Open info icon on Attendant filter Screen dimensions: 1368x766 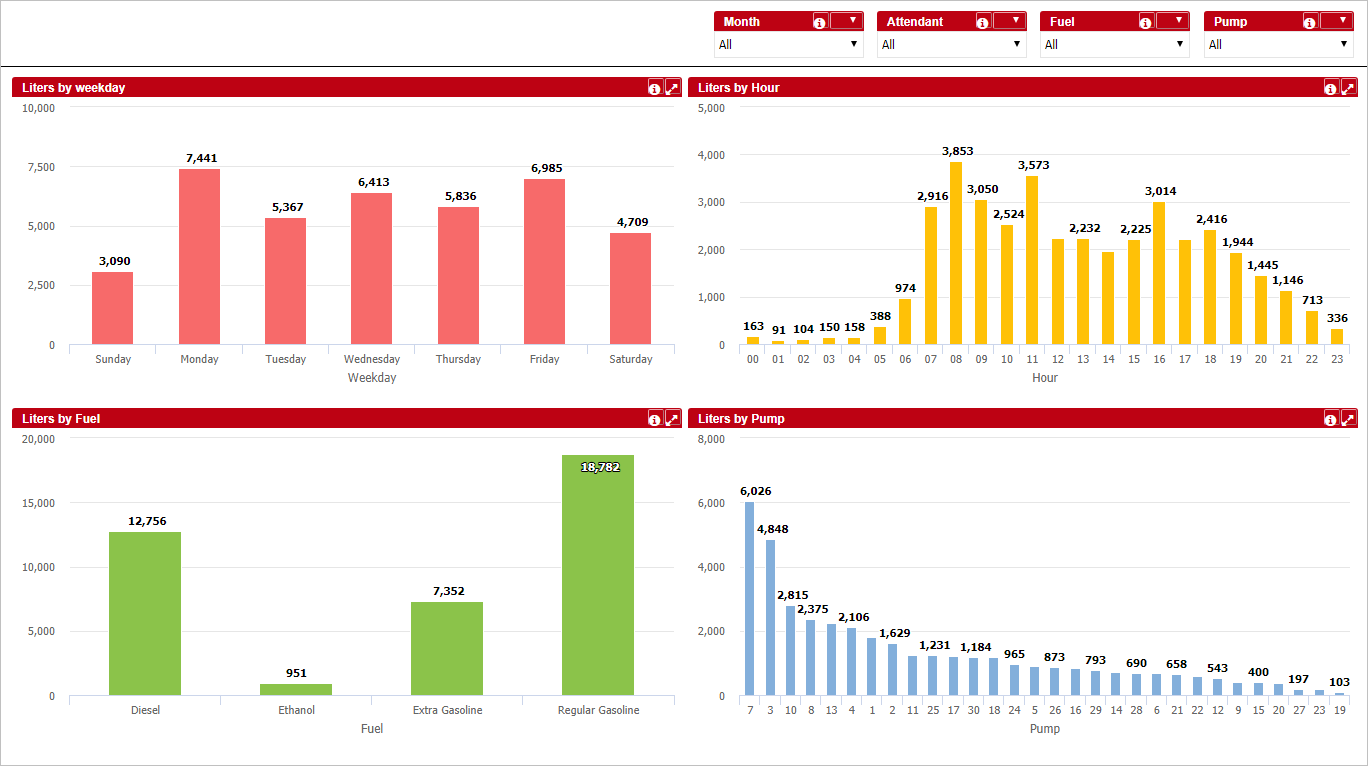coord(983,22)
